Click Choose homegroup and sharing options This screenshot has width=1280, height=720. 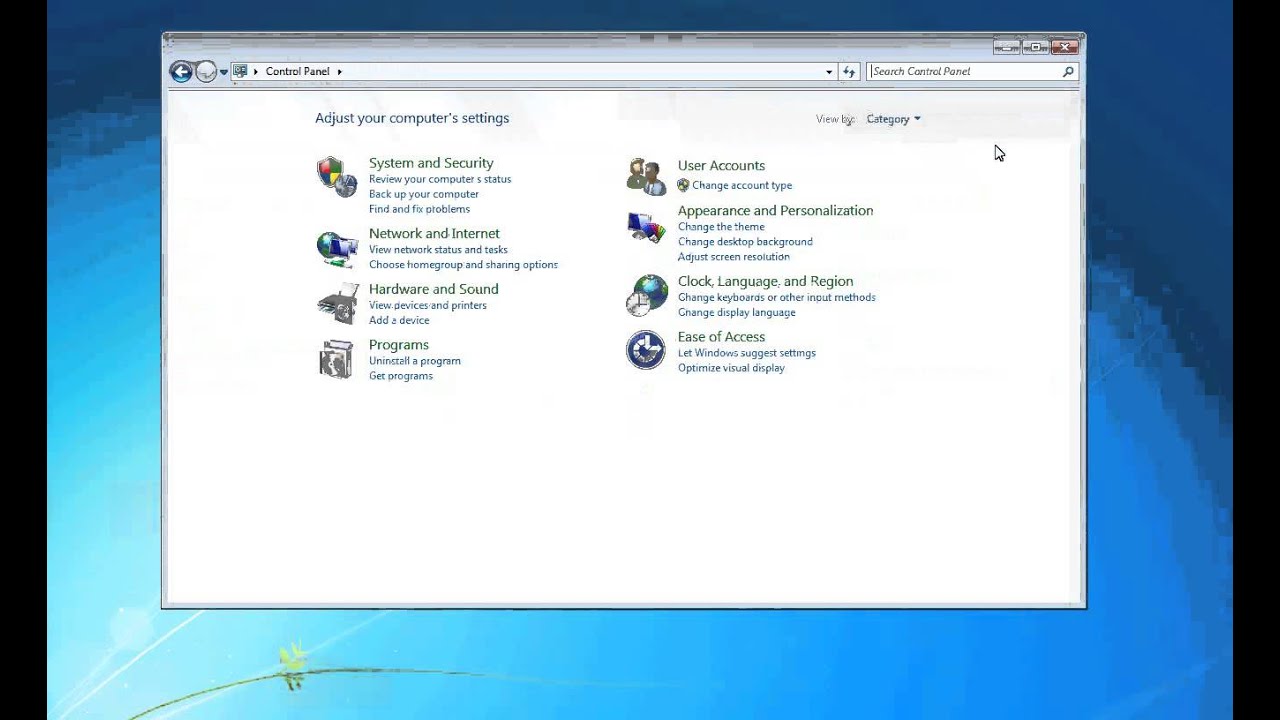point(463,265)
